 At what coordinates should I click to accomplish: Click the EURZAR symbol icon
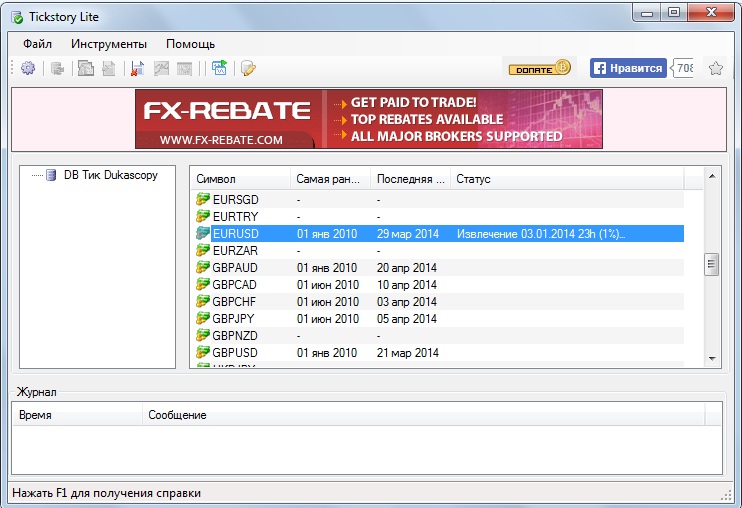[x=203, y=250]
